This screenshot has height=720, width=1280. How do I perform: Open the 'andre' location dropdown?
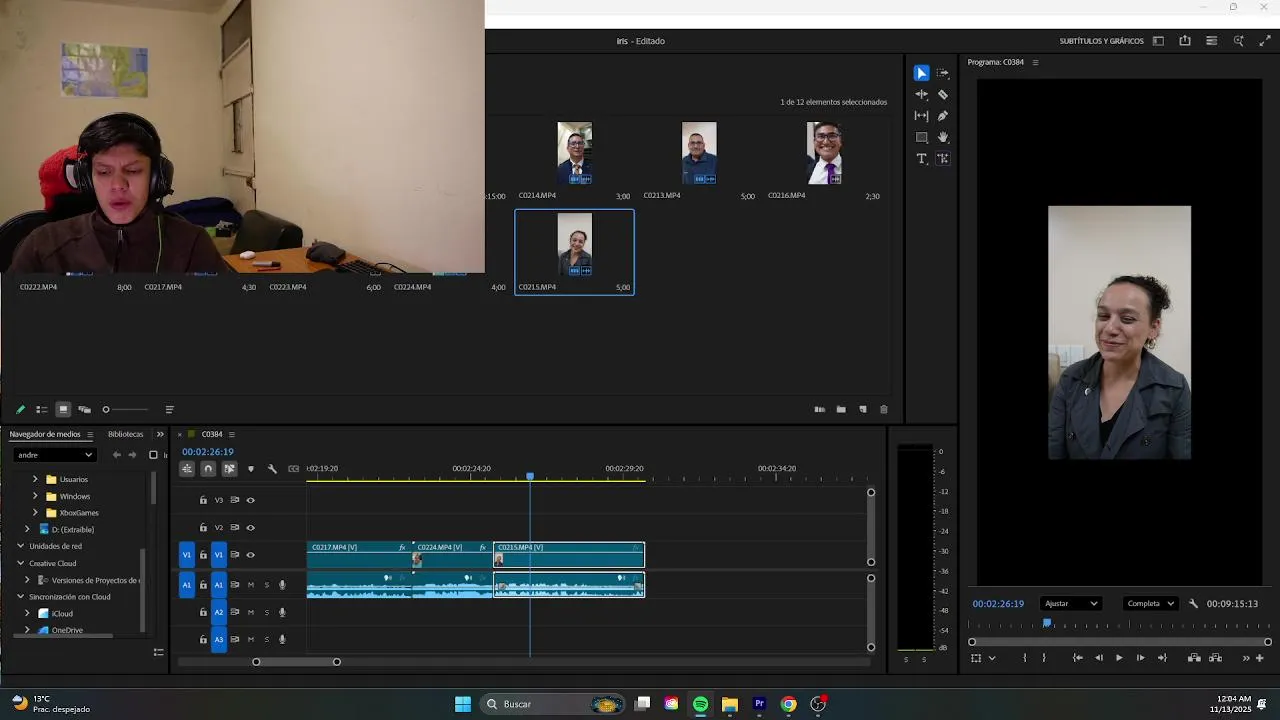tap(55, 455)
